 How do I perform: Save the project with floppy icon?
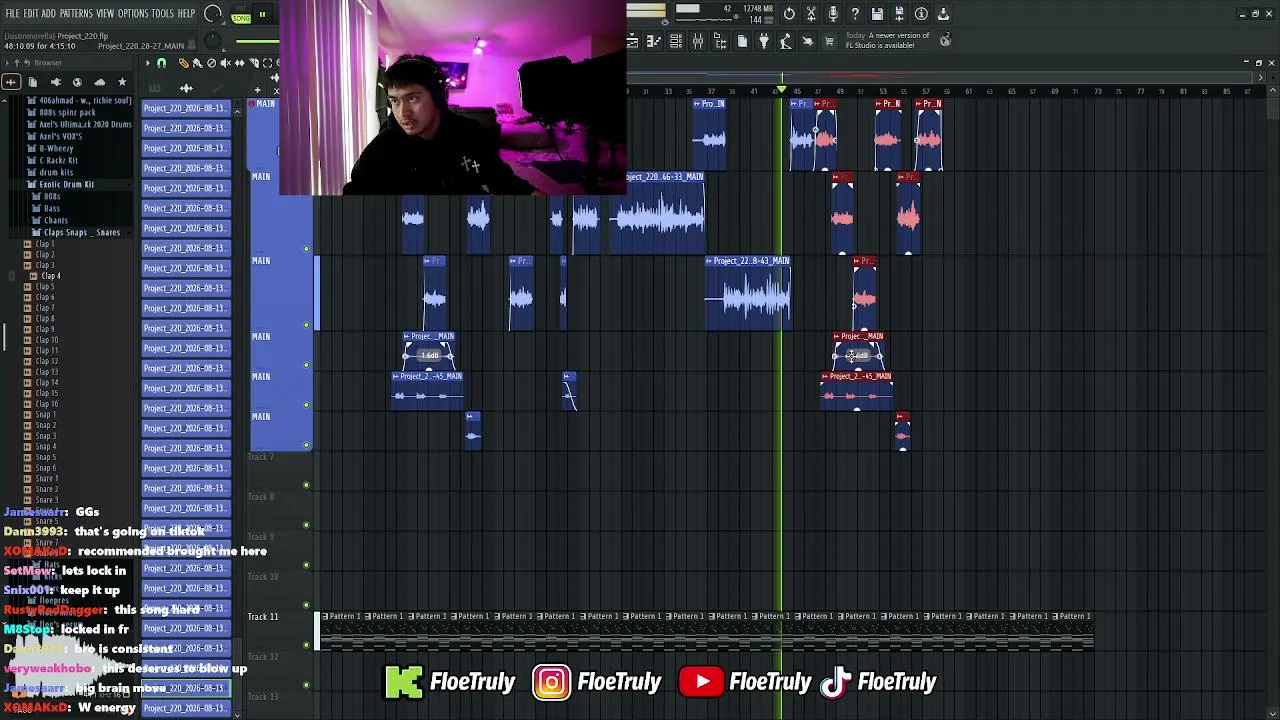coord(877,14)
